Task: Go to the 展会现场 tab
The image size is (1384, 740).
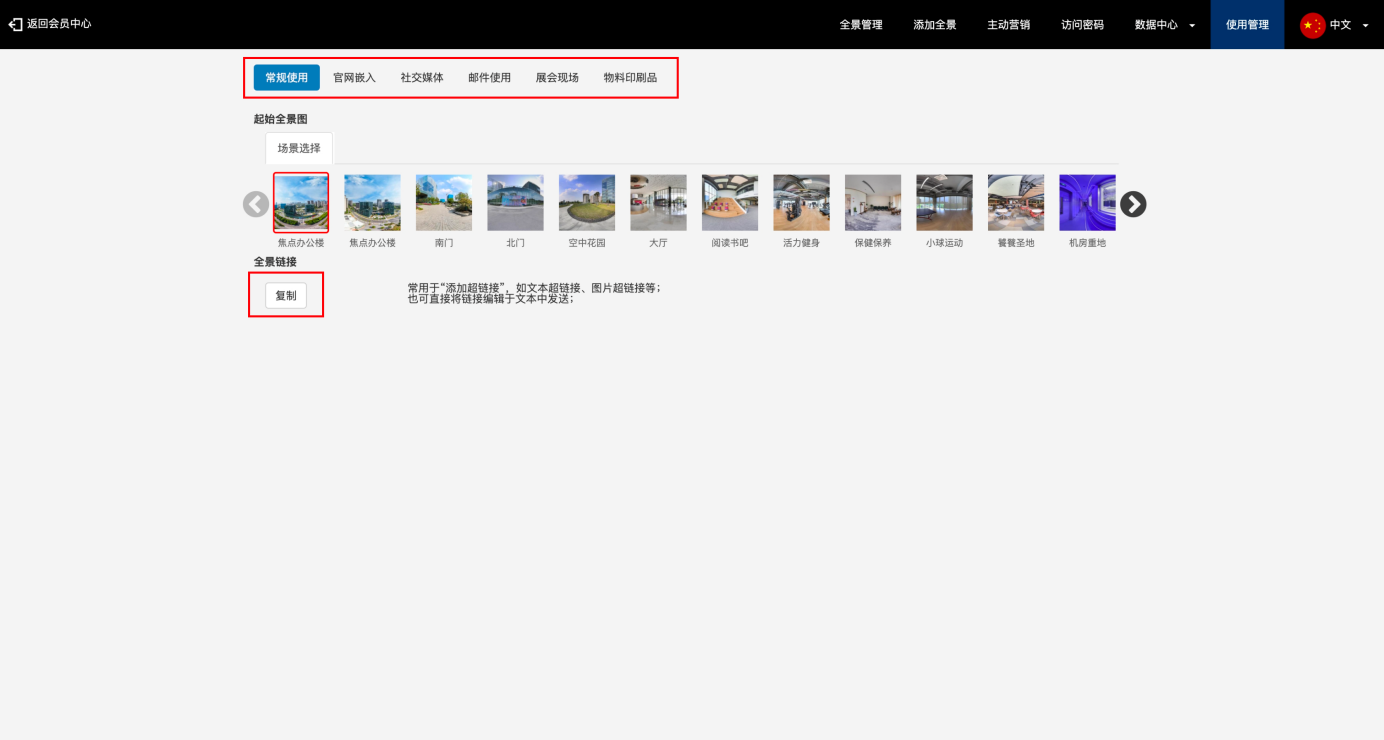Action: coord(557,78)
